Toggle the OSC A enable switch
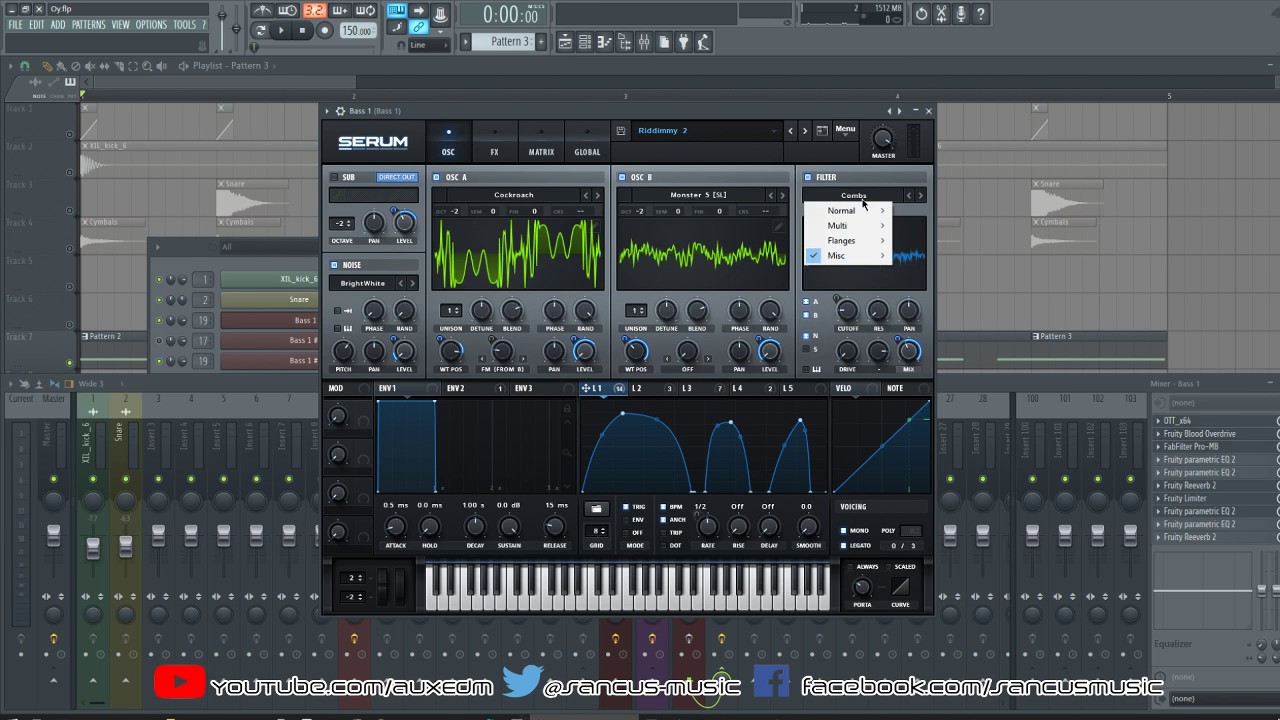This screenshot has height=720, width=1280. pyautogui.click(x=437, y=177)
